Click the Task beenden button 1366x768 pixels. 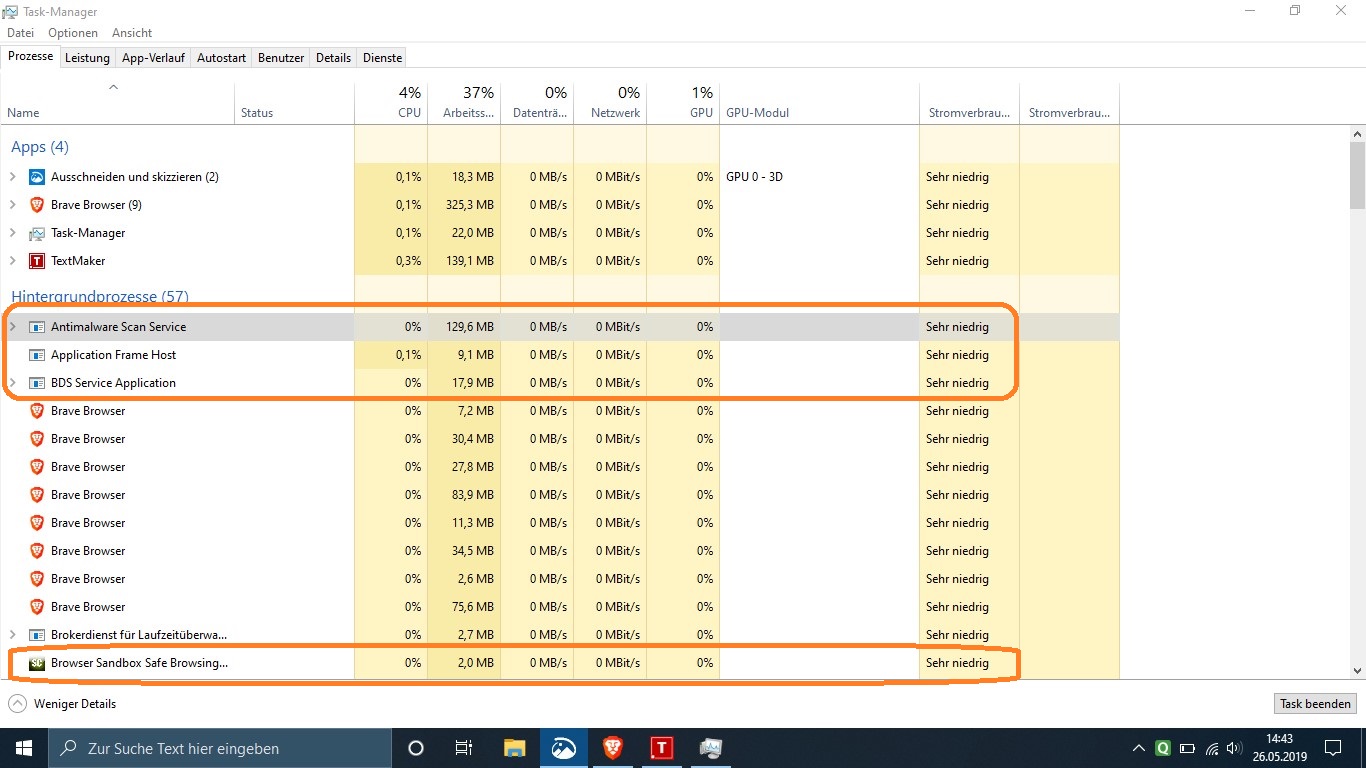pos(1315,704)
